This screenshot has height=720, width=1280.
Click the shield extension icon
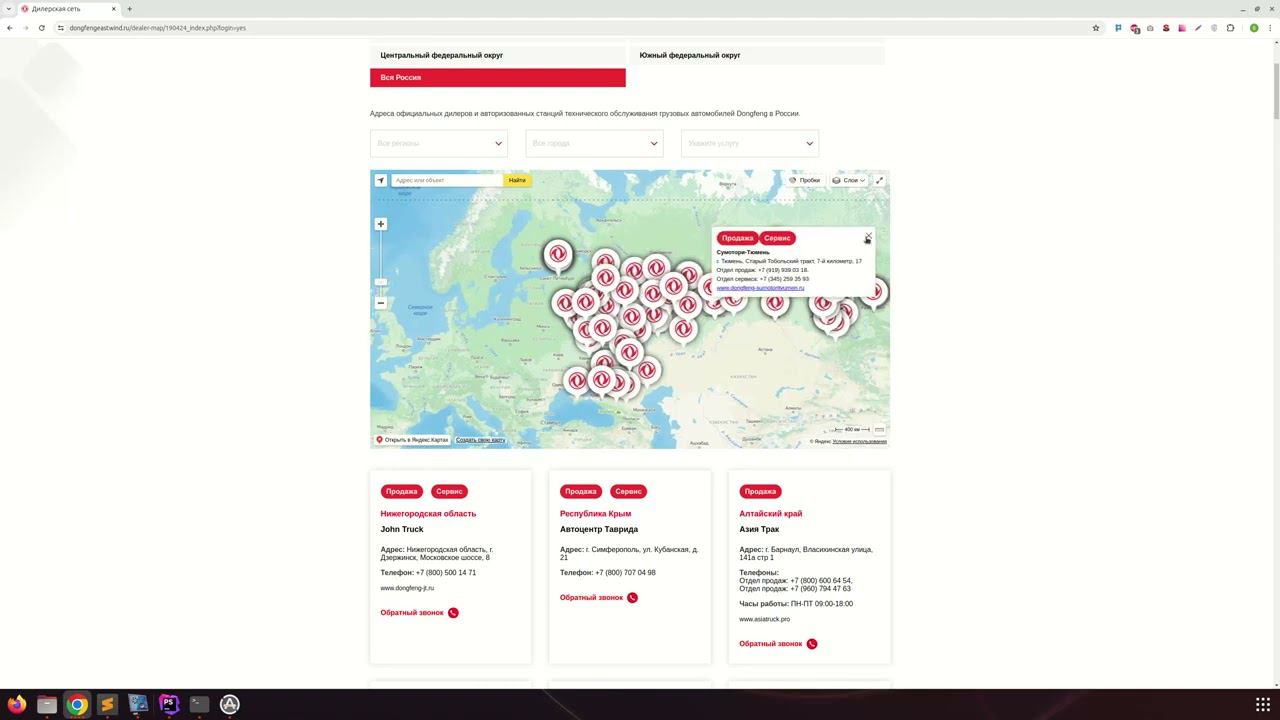coord(1214,28)
